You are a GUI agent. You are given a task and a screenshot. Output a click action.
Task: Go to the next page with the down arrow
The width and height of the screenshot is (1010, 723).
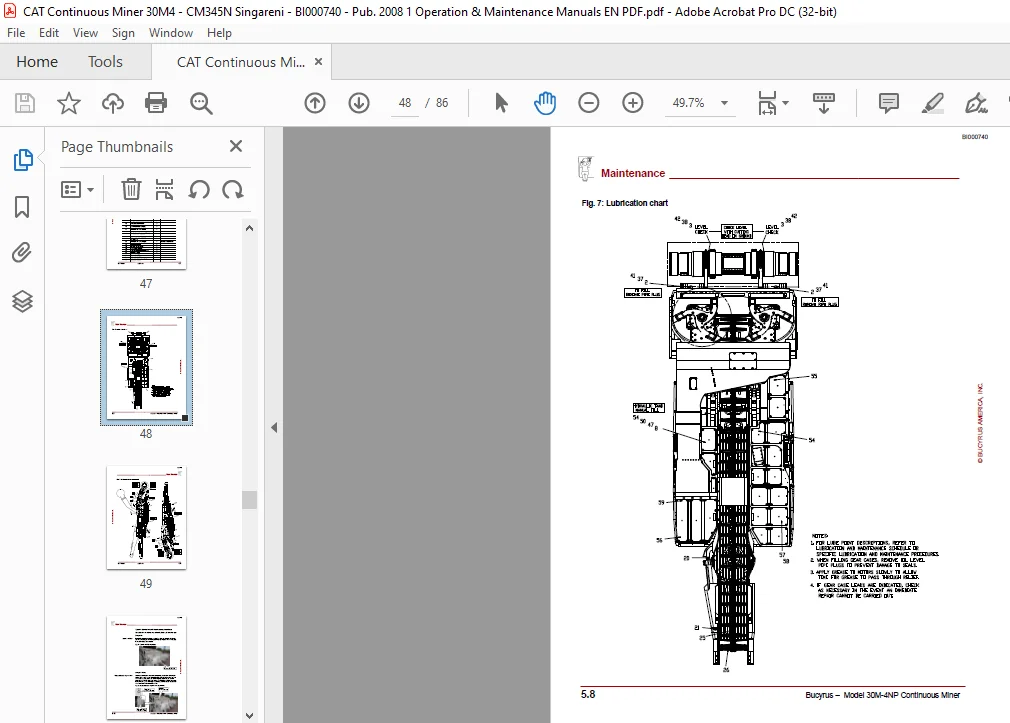point(359,103)
